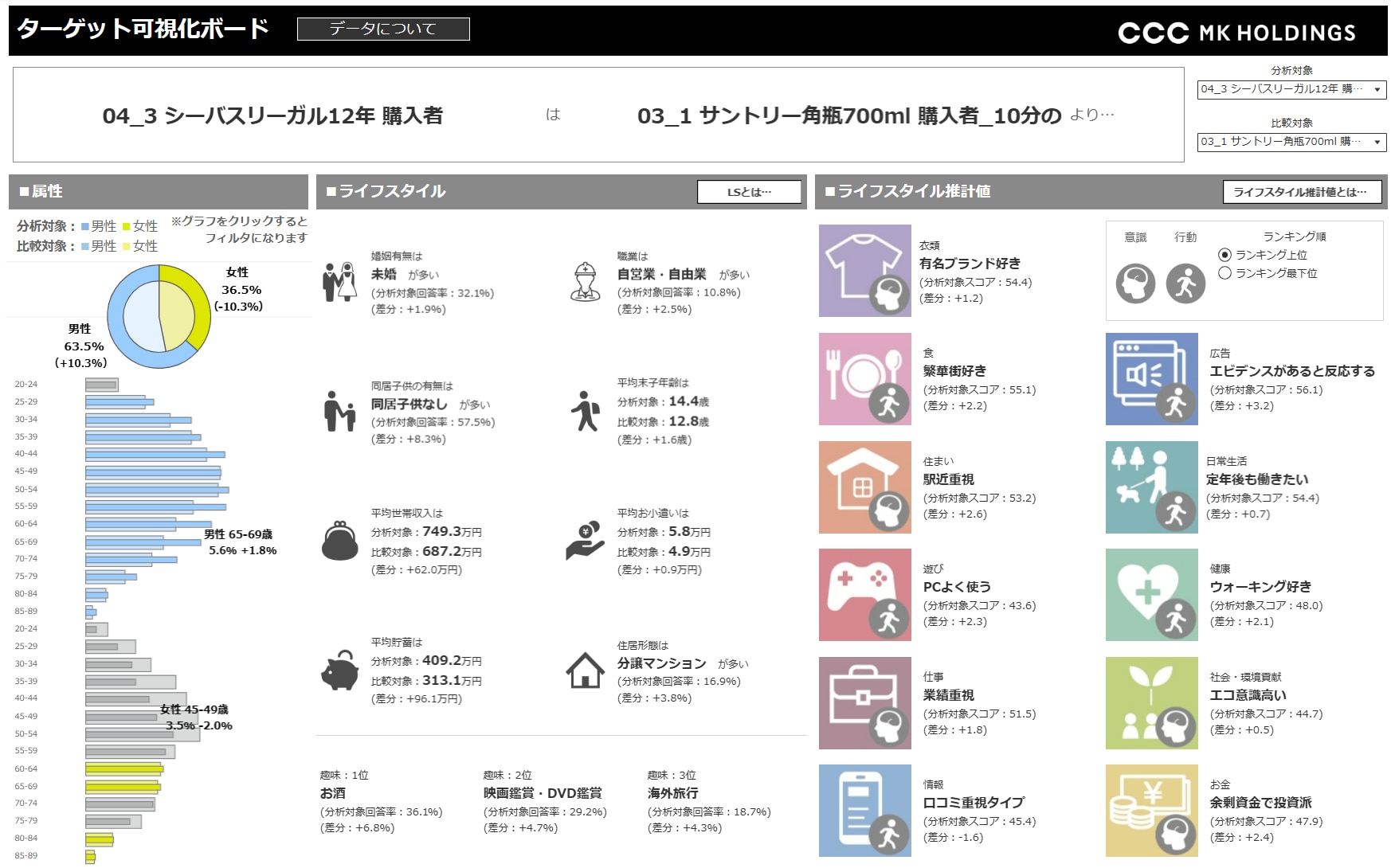Click the 分譲マンション text
Screen dimensions: 1391x868
(x=662, y=663)
